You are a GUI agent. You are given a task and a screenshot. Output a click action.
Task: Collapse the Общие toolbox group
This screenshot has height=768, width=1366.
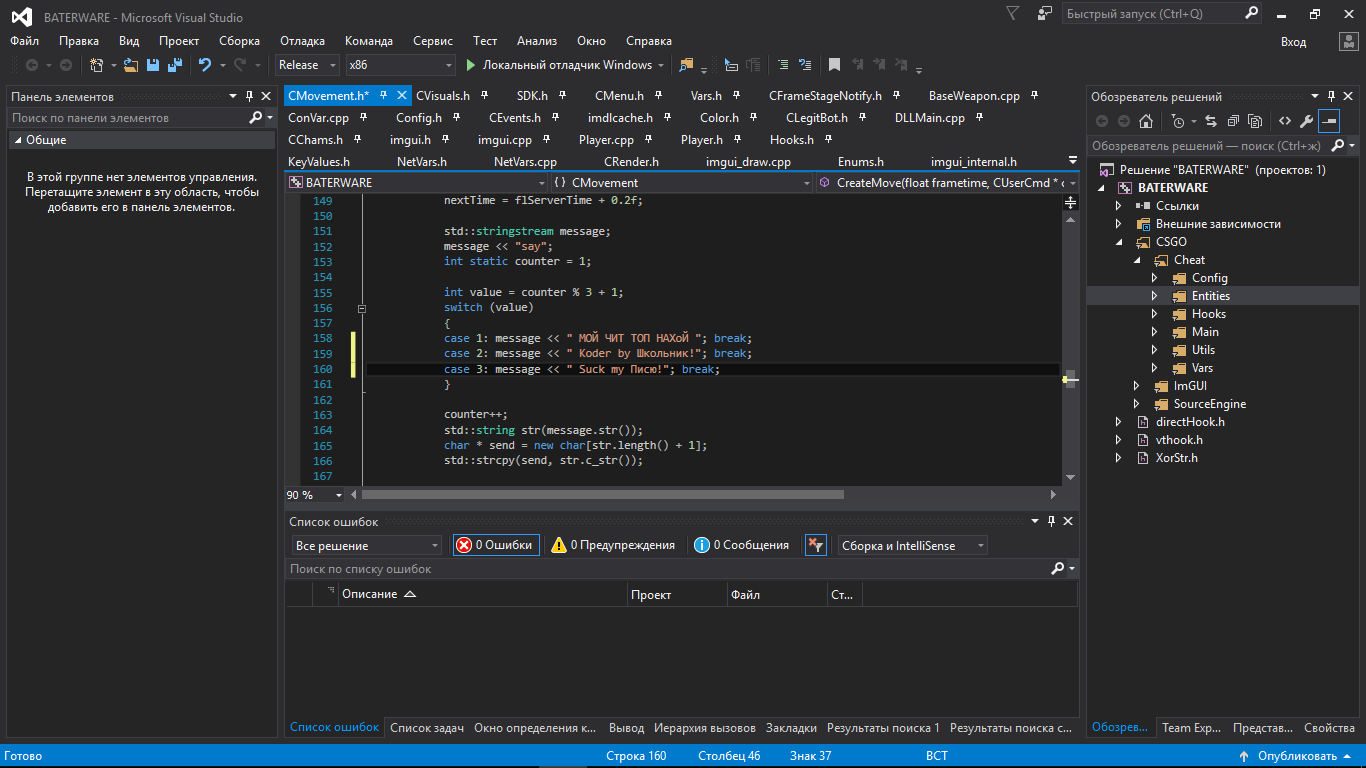pyautogui.click(x=17, y=140)
